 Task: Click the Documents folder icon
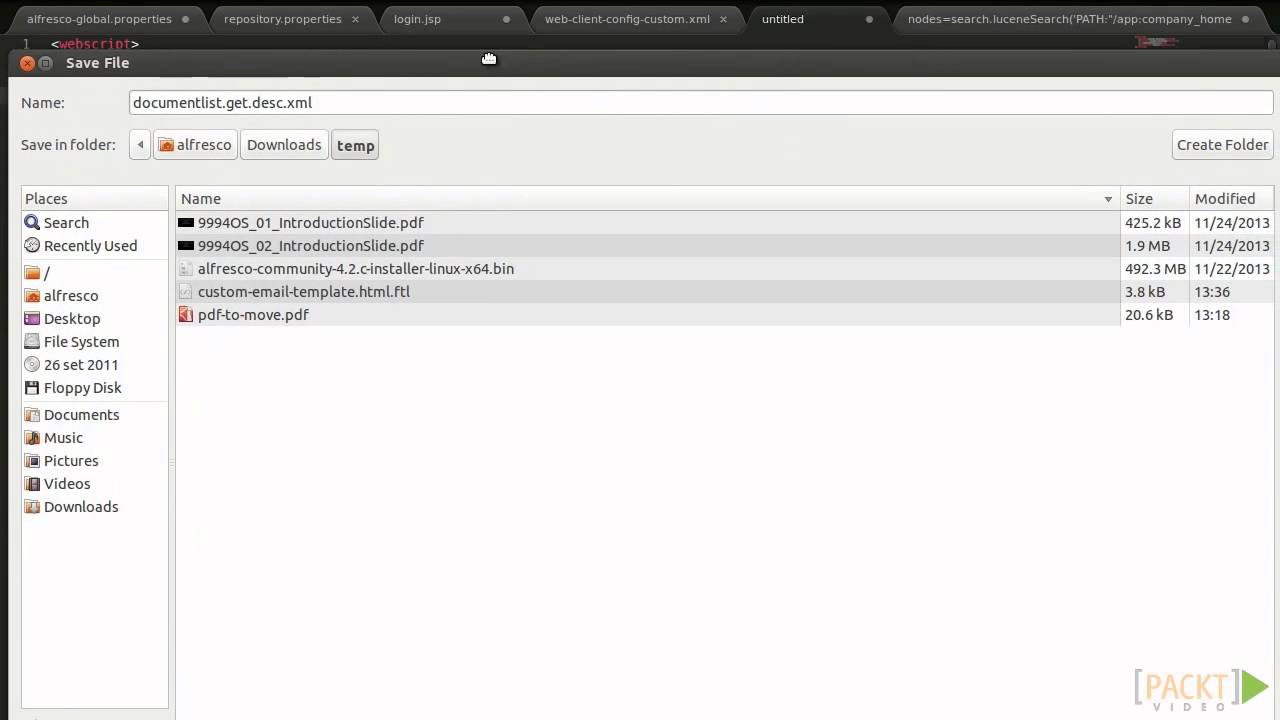(x=32, y=415)
